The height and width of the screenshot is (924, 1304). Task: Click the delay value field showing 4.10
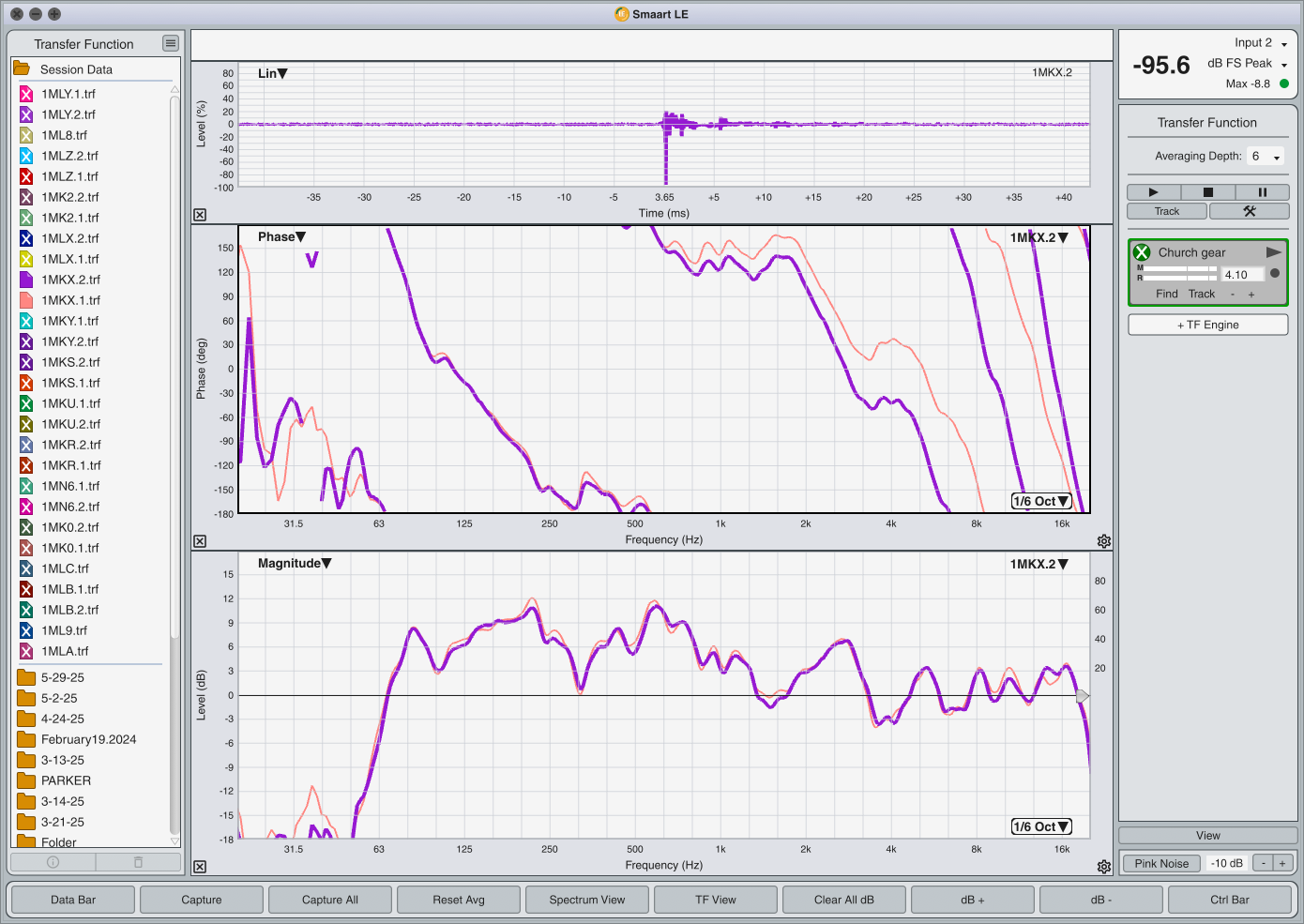point(1242,275)
